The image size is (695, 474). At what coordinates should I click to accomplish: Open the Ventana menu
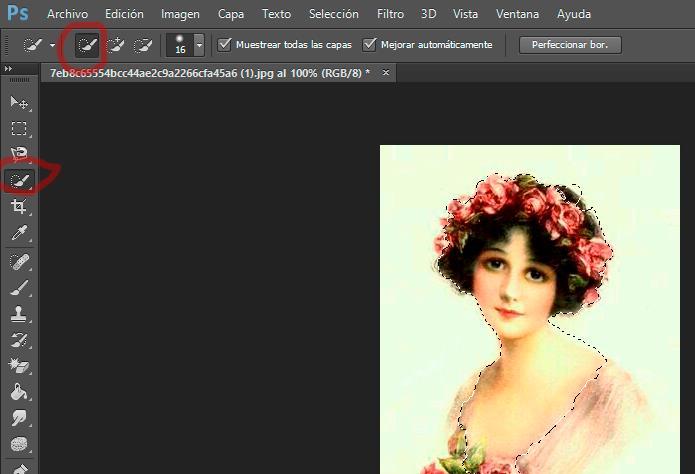517,14
